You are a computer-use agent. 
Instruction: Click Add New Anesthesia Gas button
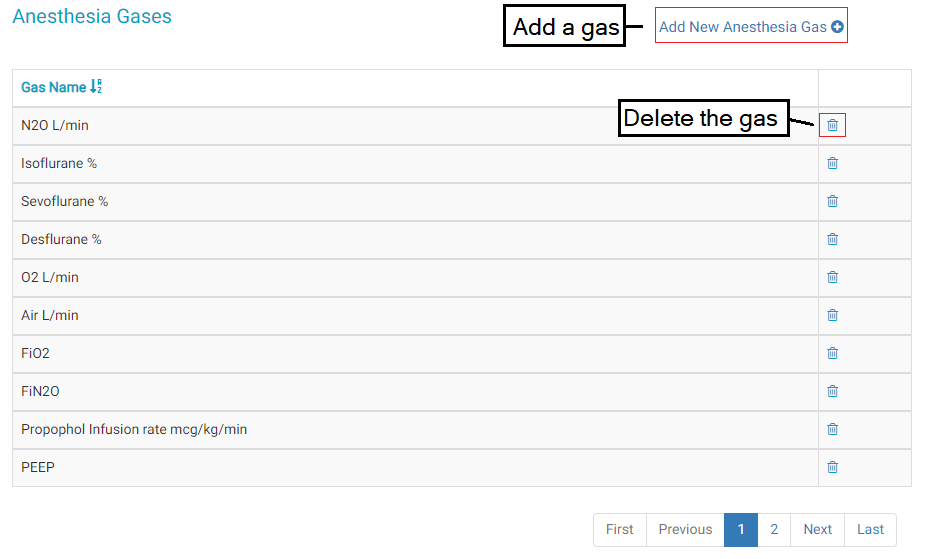coord(751,27)
